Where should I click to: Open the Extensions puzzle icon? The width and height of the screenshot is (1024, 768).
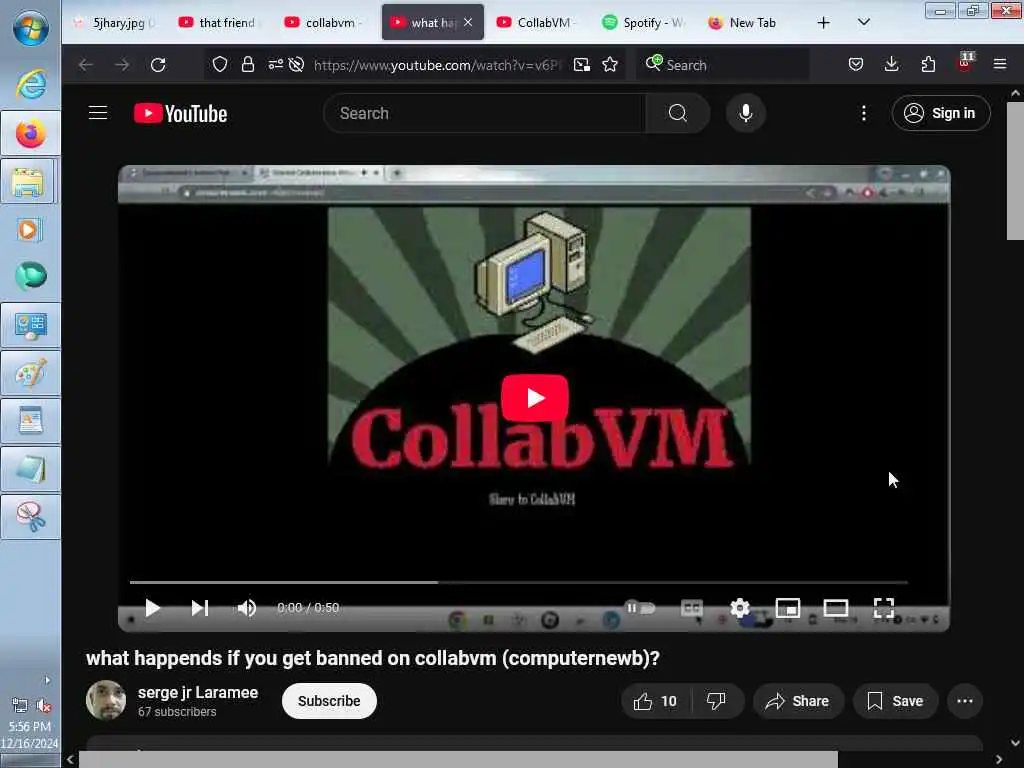click(x=928, y=64)
